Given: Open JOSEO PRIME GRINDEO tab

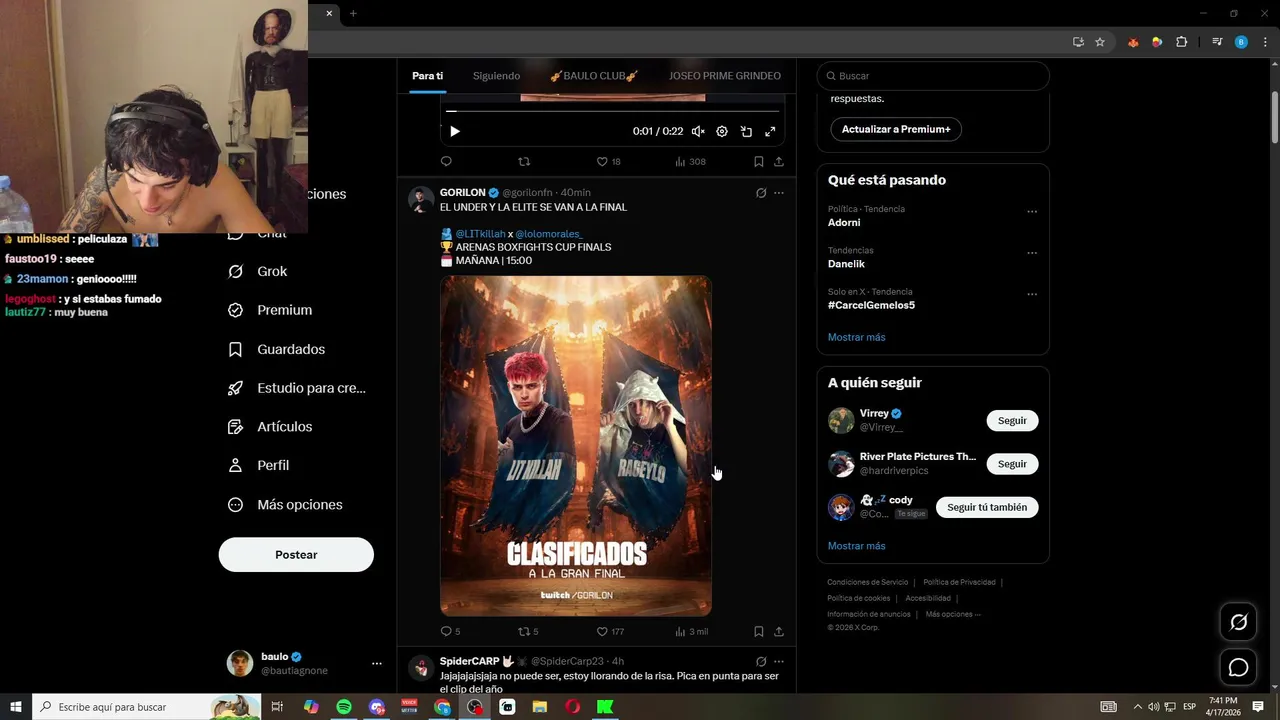Looking at the screenshot, I should pyautogui.click(x=725, y=76).
